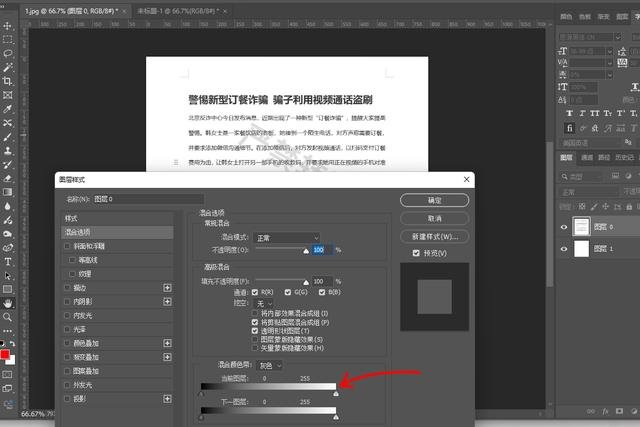Select the Zoom magnifier tool

point(8,316)
